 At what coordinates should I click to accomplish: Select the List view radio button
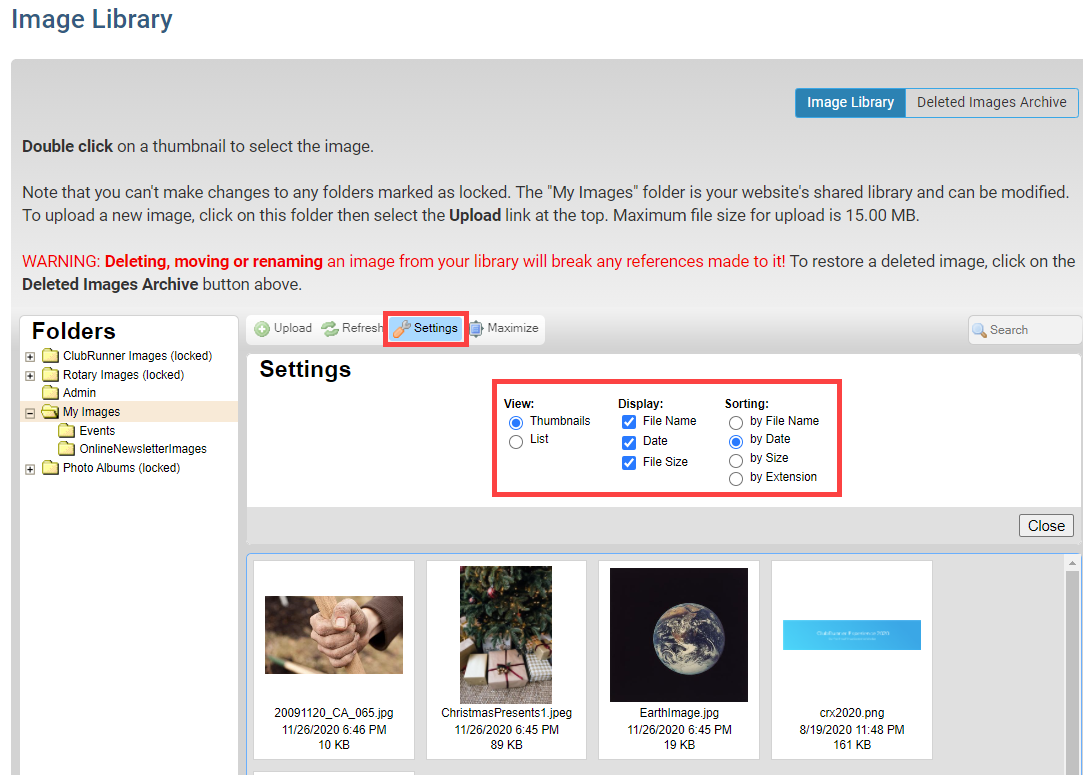coord(516,441)
